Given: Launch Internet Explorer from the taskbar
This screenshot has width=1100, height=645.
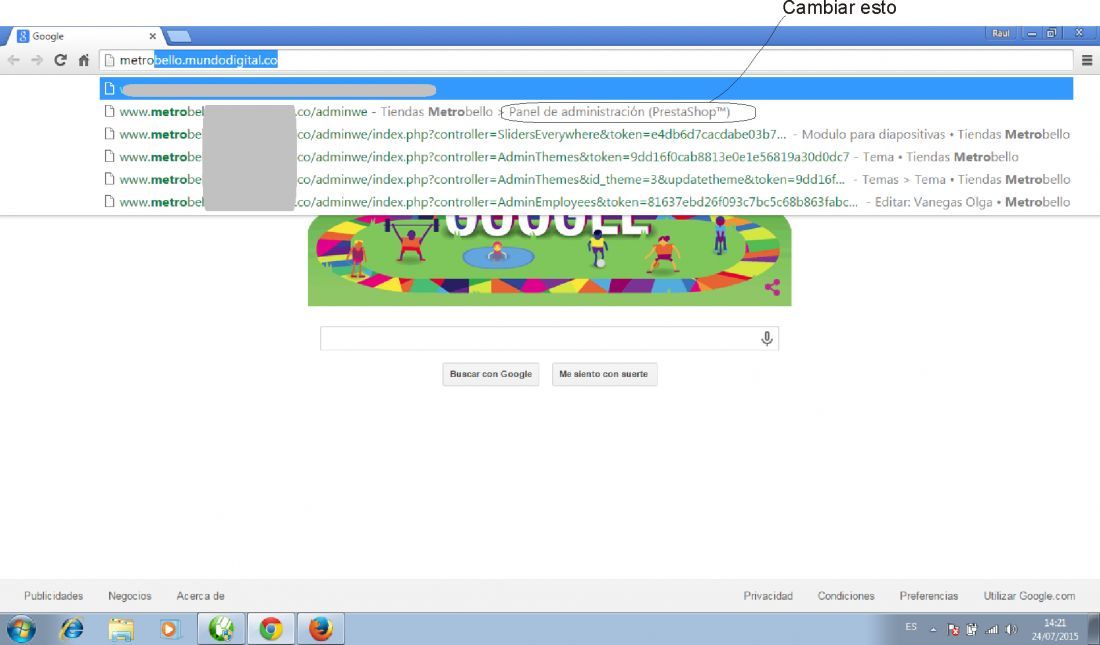Looking at the screenshot, I should (72, 628).
